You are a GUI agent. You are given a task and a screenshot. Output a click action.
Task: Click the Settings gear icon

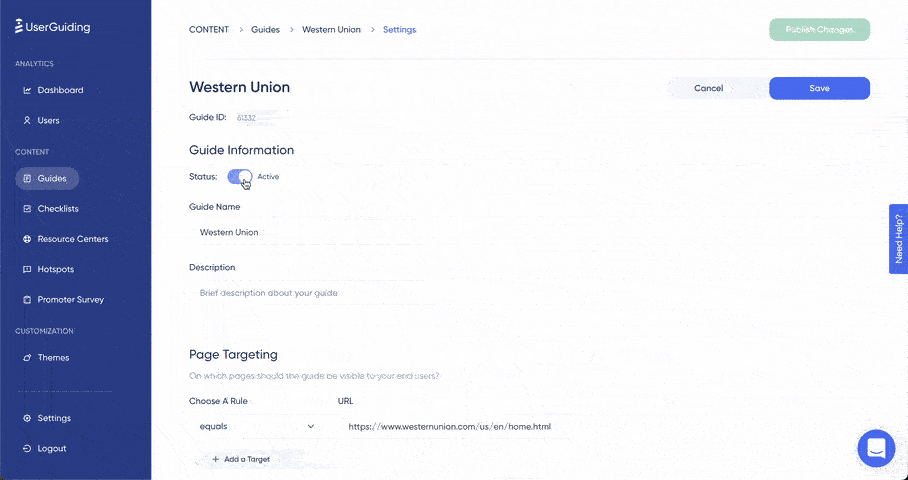tap(27, 418)
